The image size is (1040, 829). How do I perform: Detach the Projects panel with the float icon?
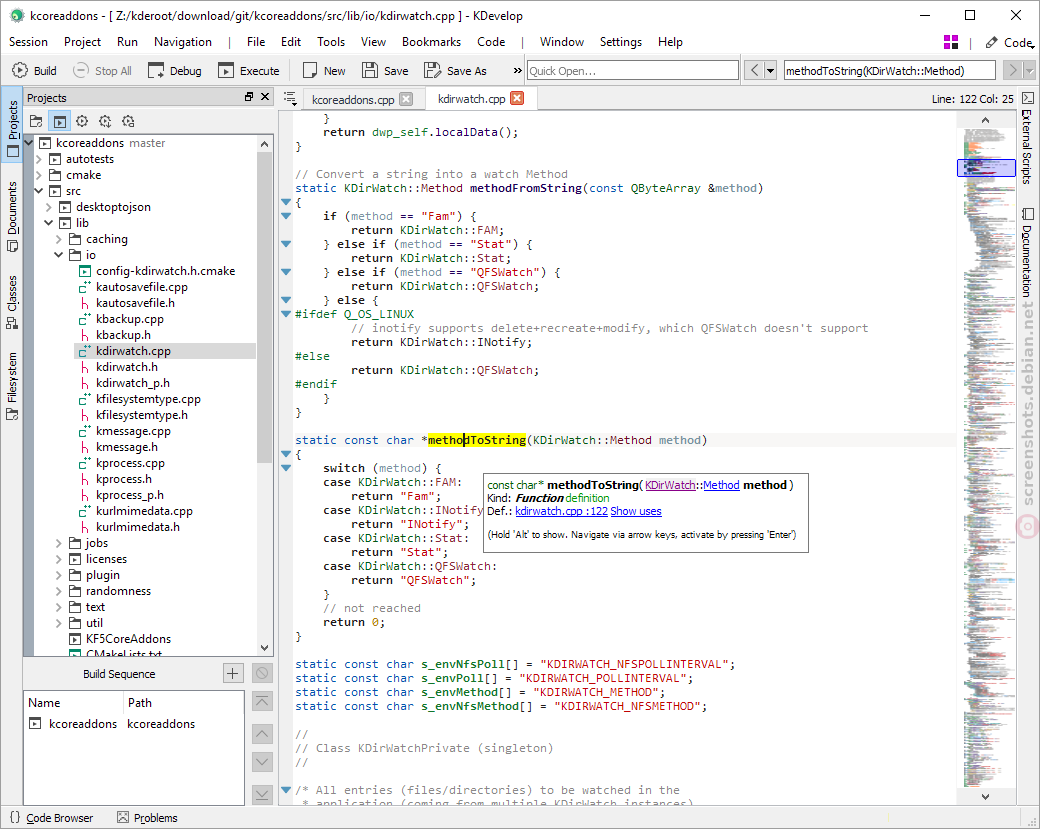(x=249, y=97)
